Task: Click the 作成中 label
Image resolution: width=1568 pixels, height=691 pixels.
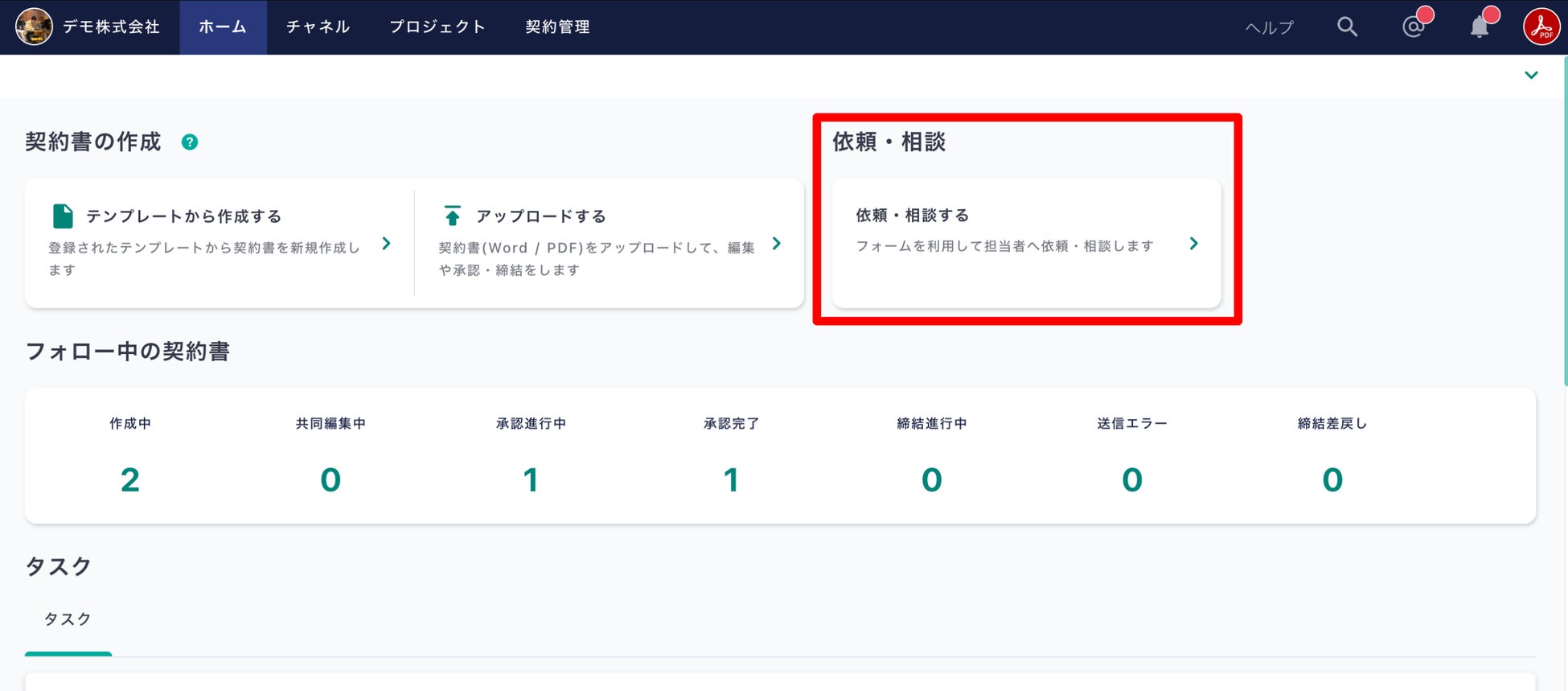Action: pos(130,423)
